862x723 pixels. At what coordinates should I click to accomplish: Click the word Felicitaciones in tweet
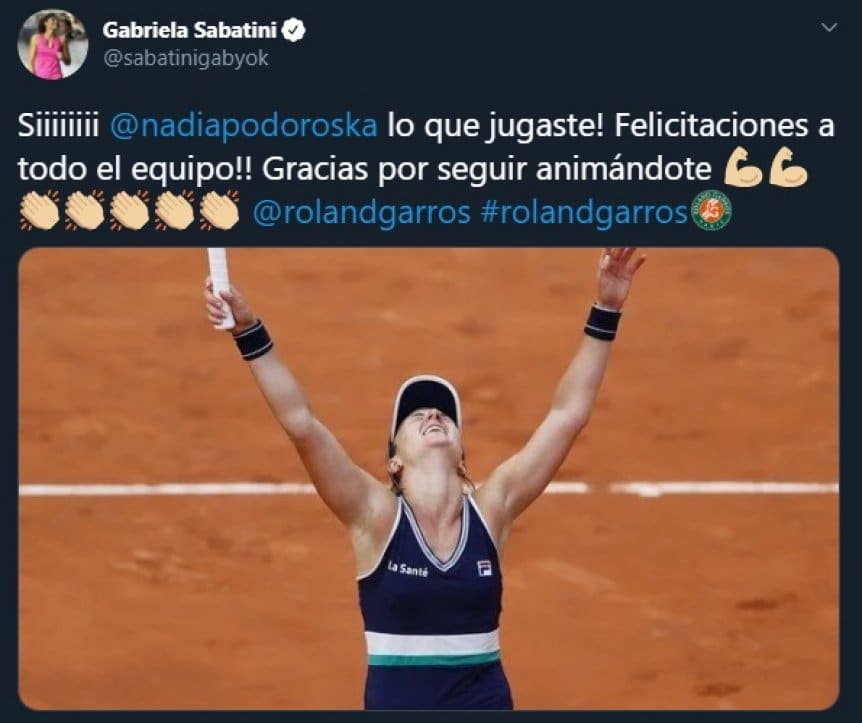pyautogui.click(x=711, y=125)
